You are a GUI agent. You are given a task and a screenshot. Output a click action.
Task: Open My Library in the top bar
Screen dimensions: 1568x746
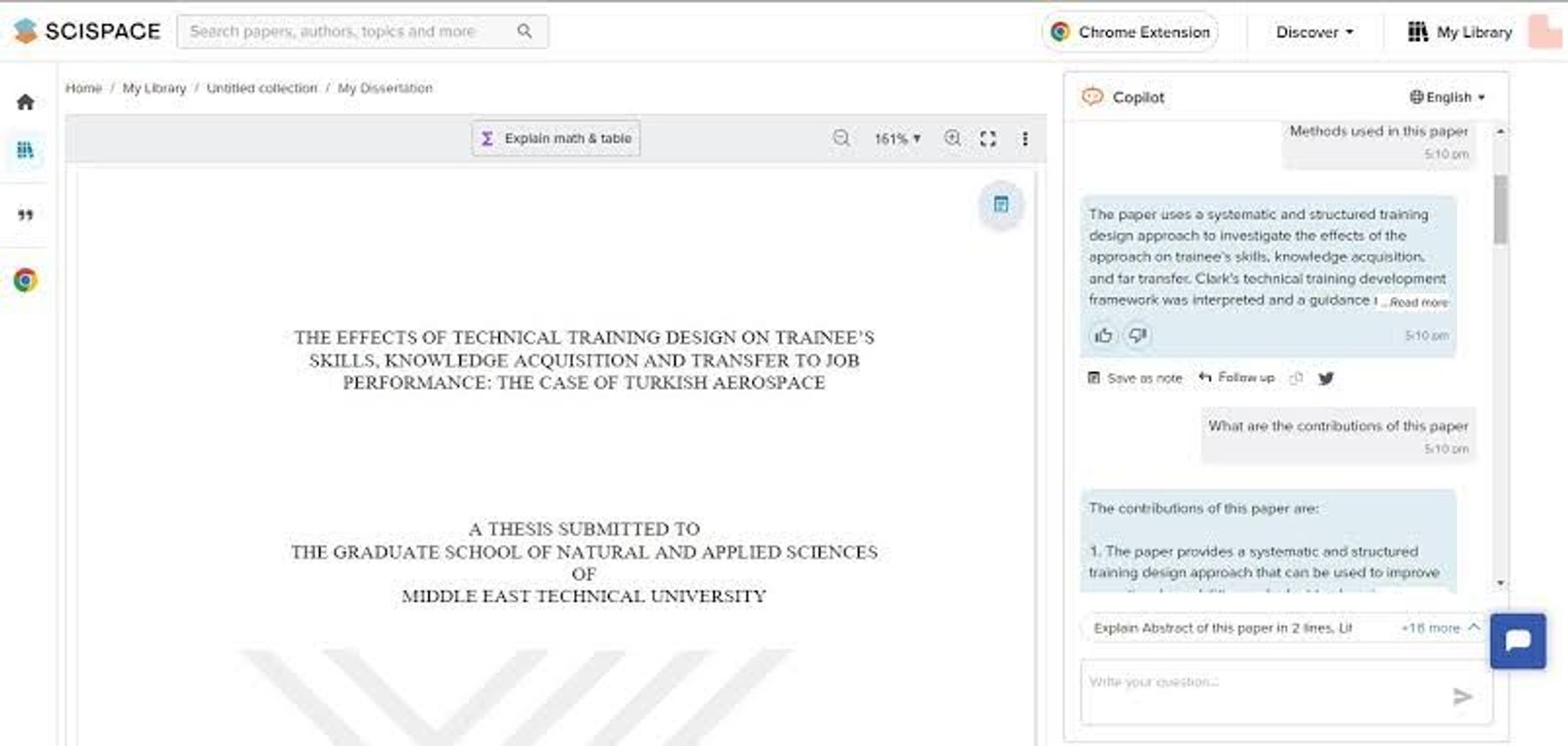point(1460,32)
